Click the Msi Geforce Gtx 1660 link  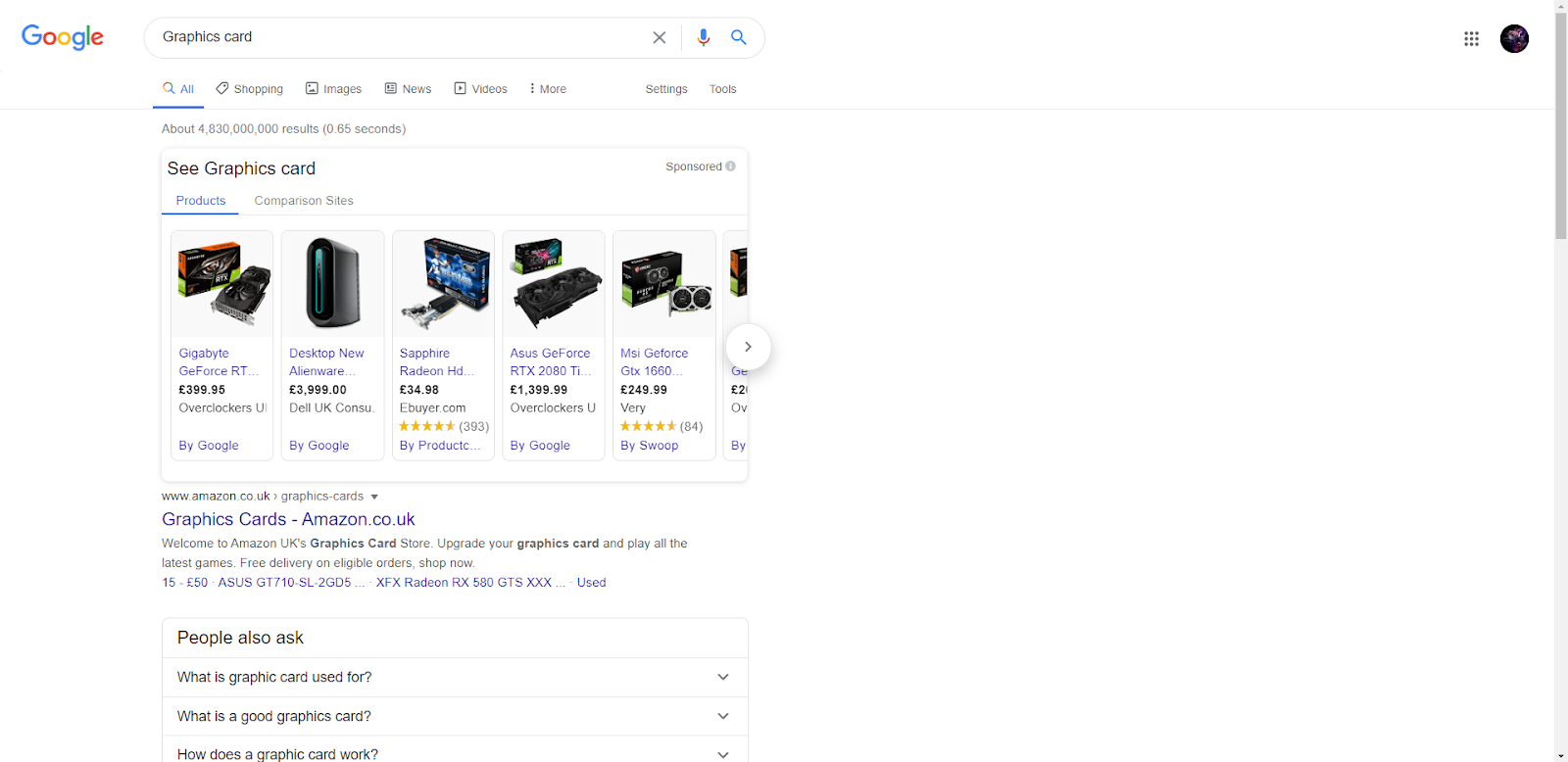tap(655, 362)
